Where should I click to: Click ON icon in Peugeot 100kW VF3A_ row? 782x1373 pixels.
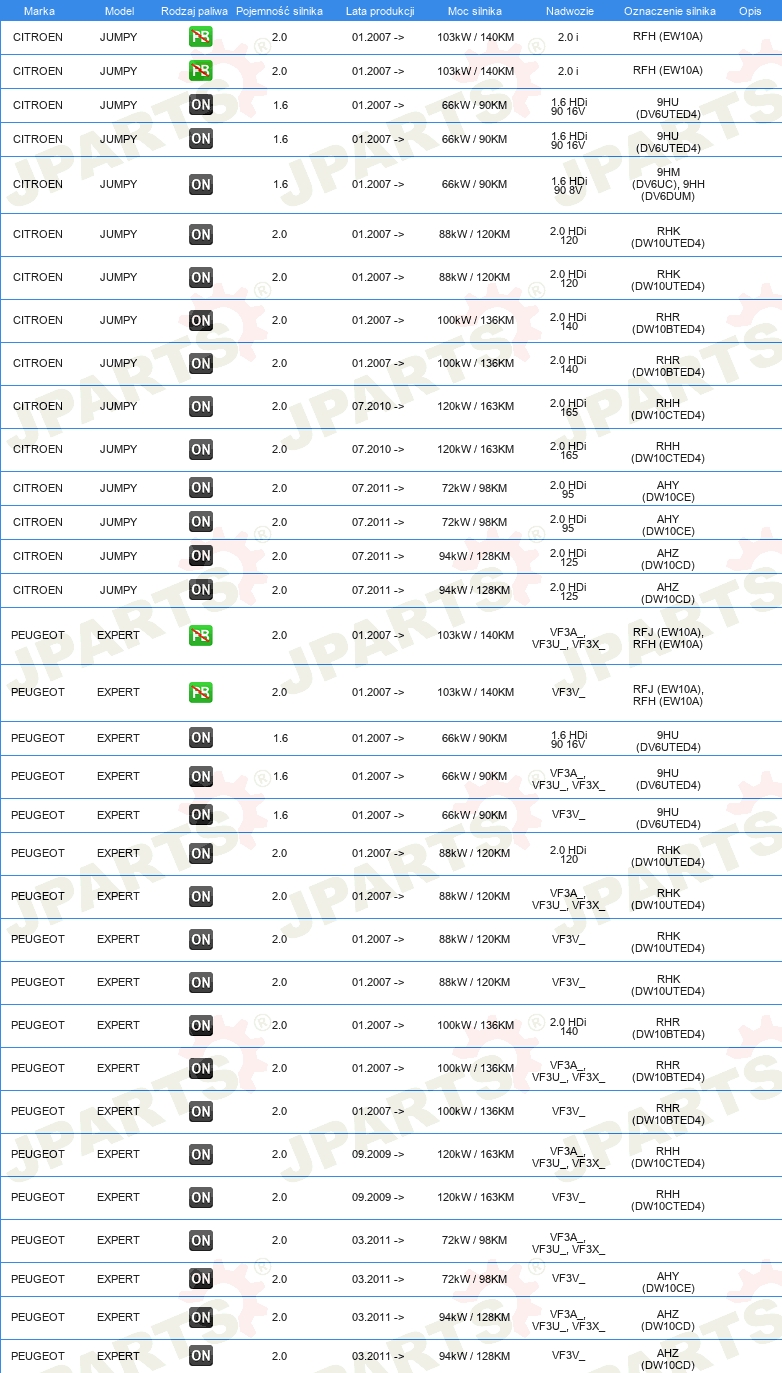(x=201, y=1068)
